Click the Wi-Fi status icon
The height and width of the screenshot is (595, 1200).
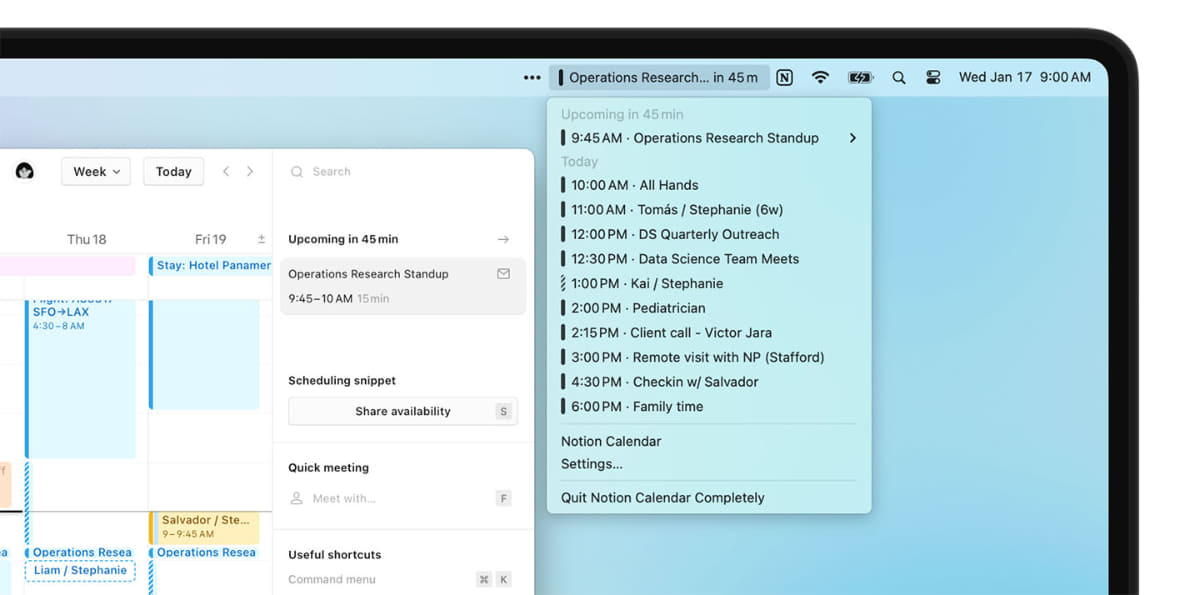820,77
